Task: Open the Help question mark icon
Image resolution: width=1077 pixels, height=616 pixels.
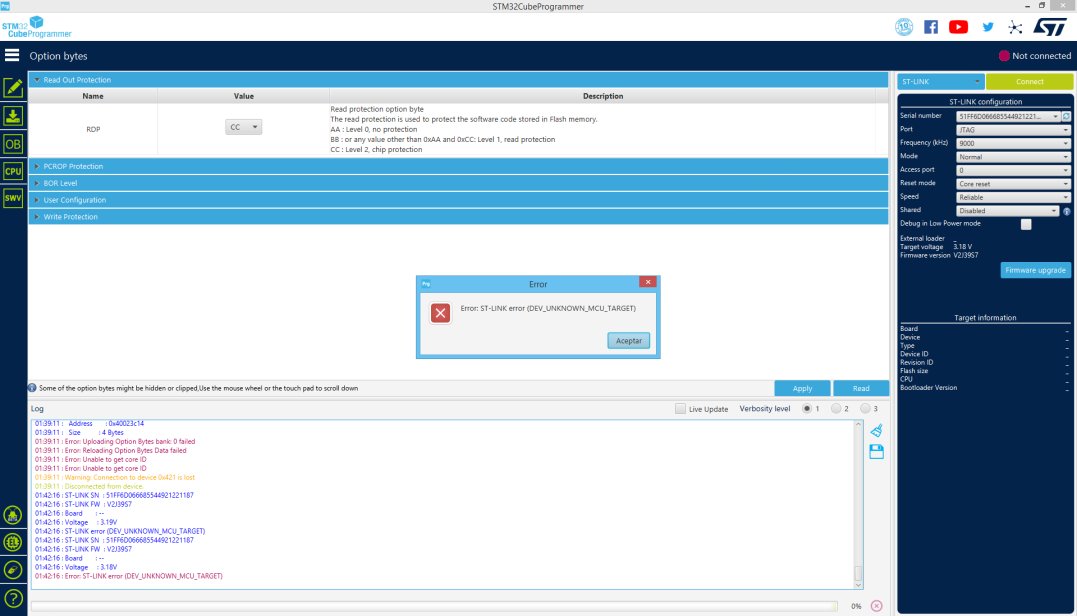Action: (13, 598)
